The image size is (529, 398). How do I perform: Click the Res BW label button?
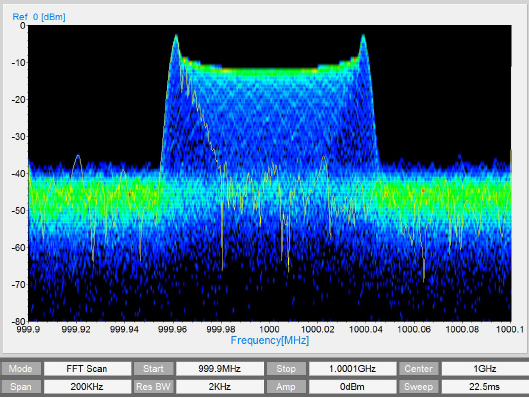click(x=154, y=387)
